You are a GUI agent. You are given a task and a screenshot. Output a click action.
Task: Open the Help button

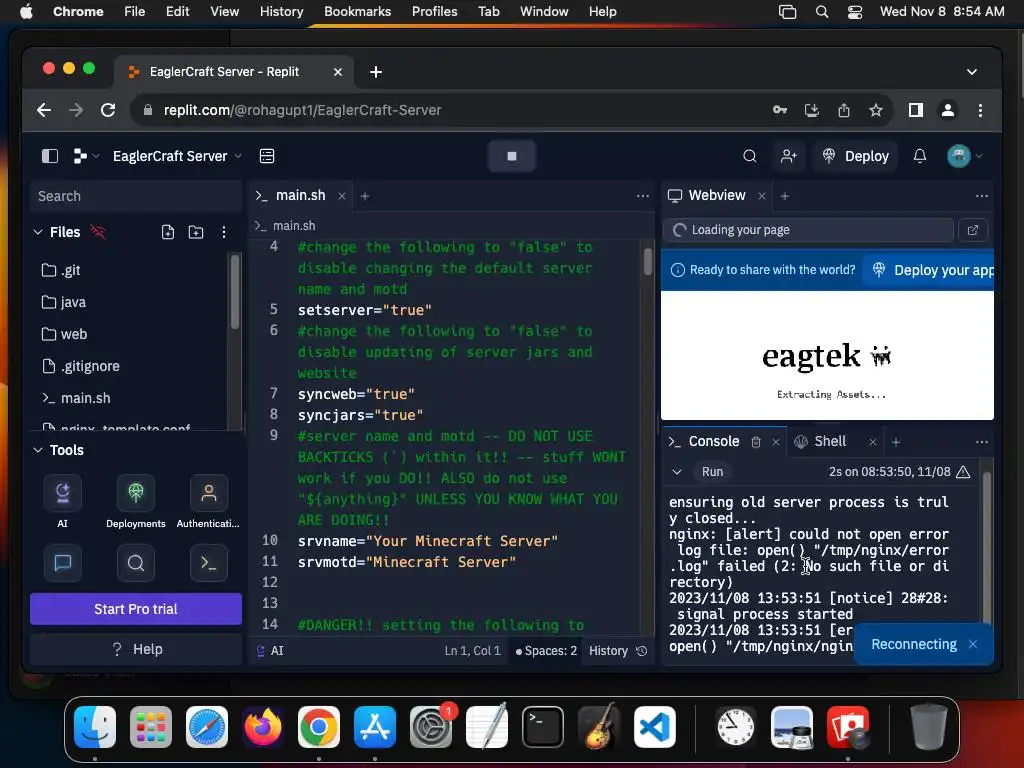[136, 649]
